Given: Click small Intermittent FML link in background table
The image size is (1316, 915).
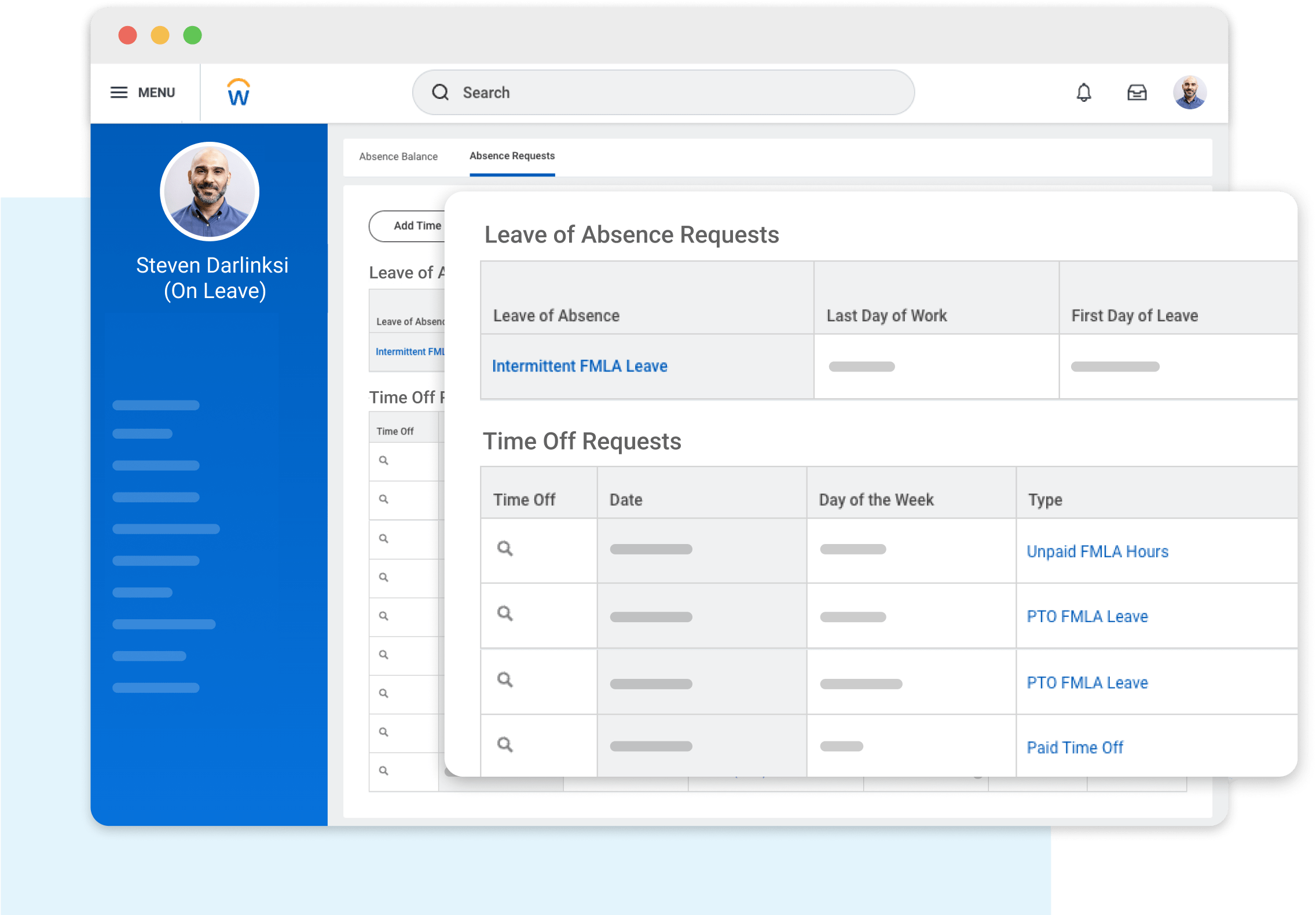Looking at the screenshot, I should click(410, 352).
